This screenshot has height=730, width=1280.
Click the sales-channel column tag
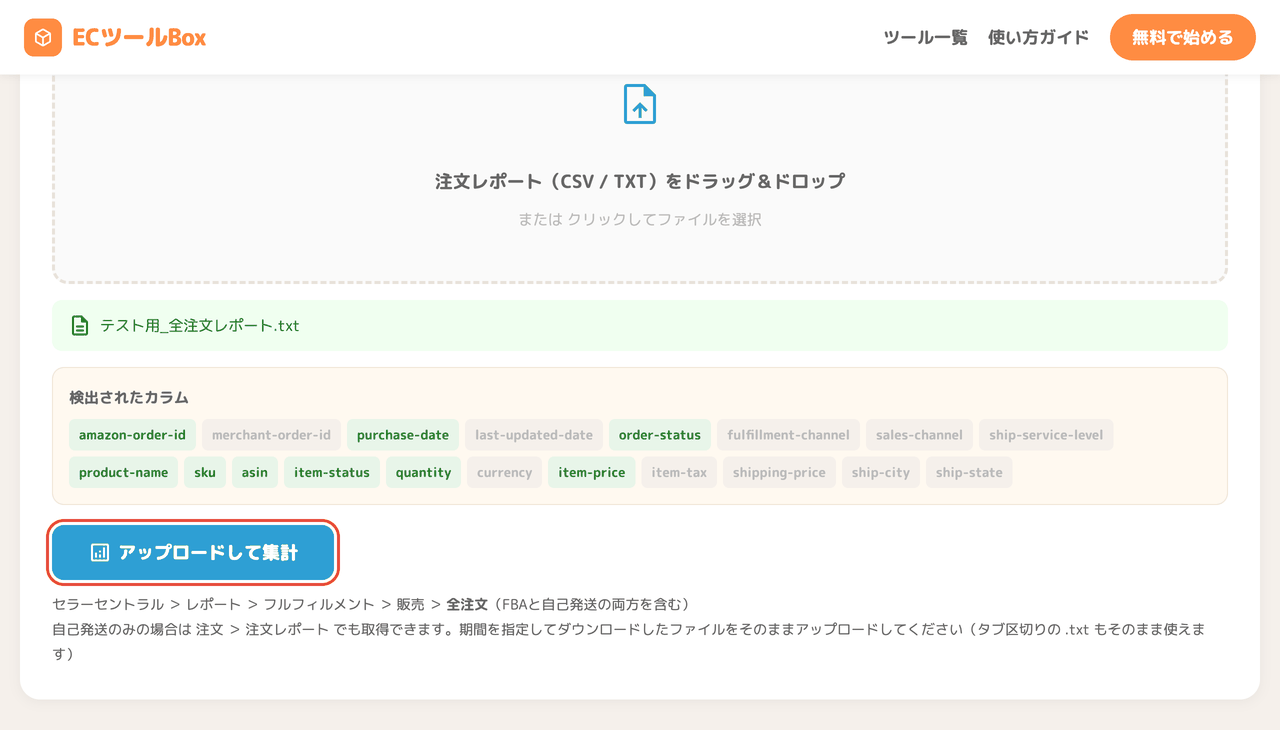[x=919, y=435]
